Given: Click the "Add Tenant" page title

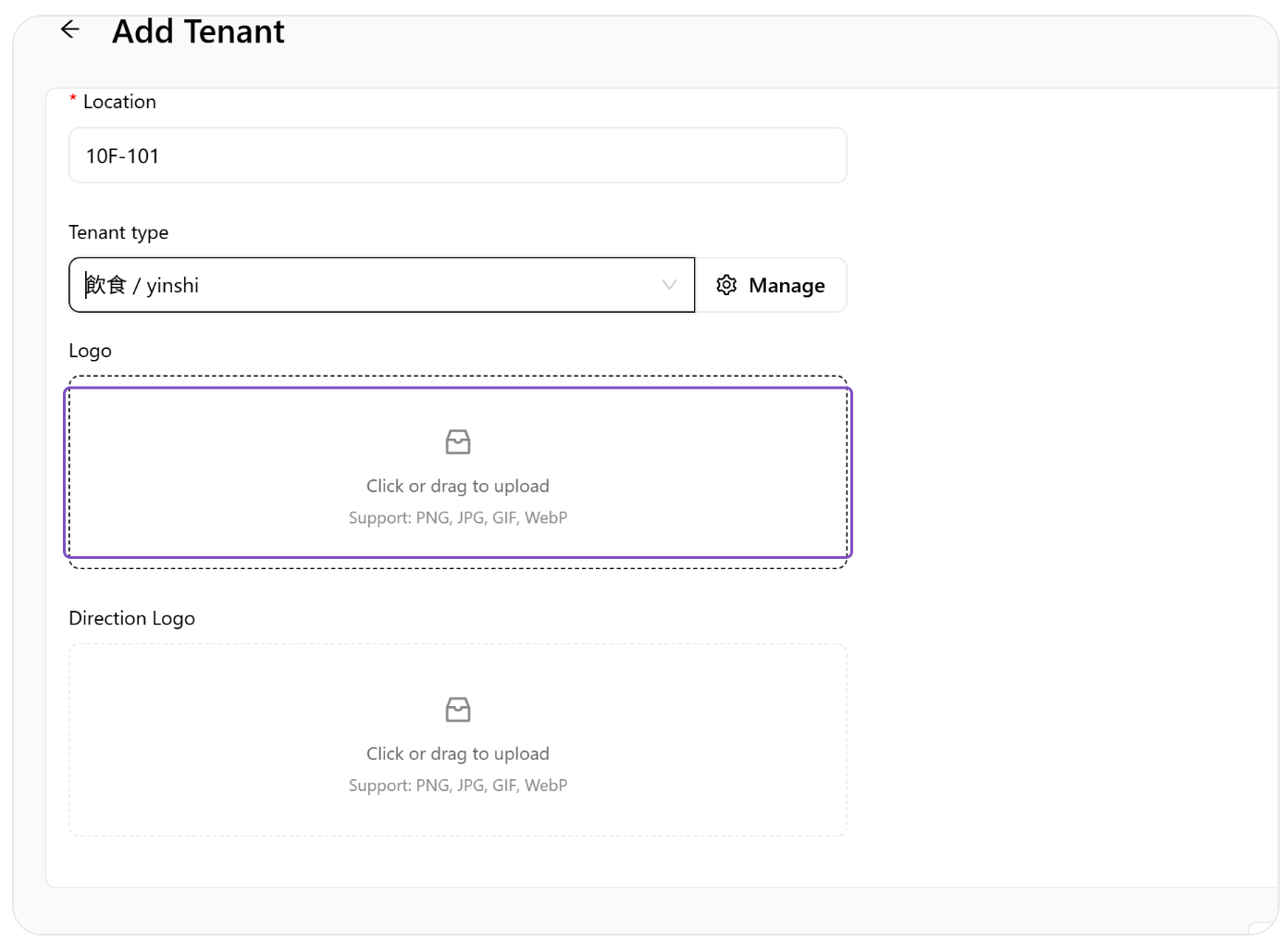Looking at the screenshot, I should 198,31.
